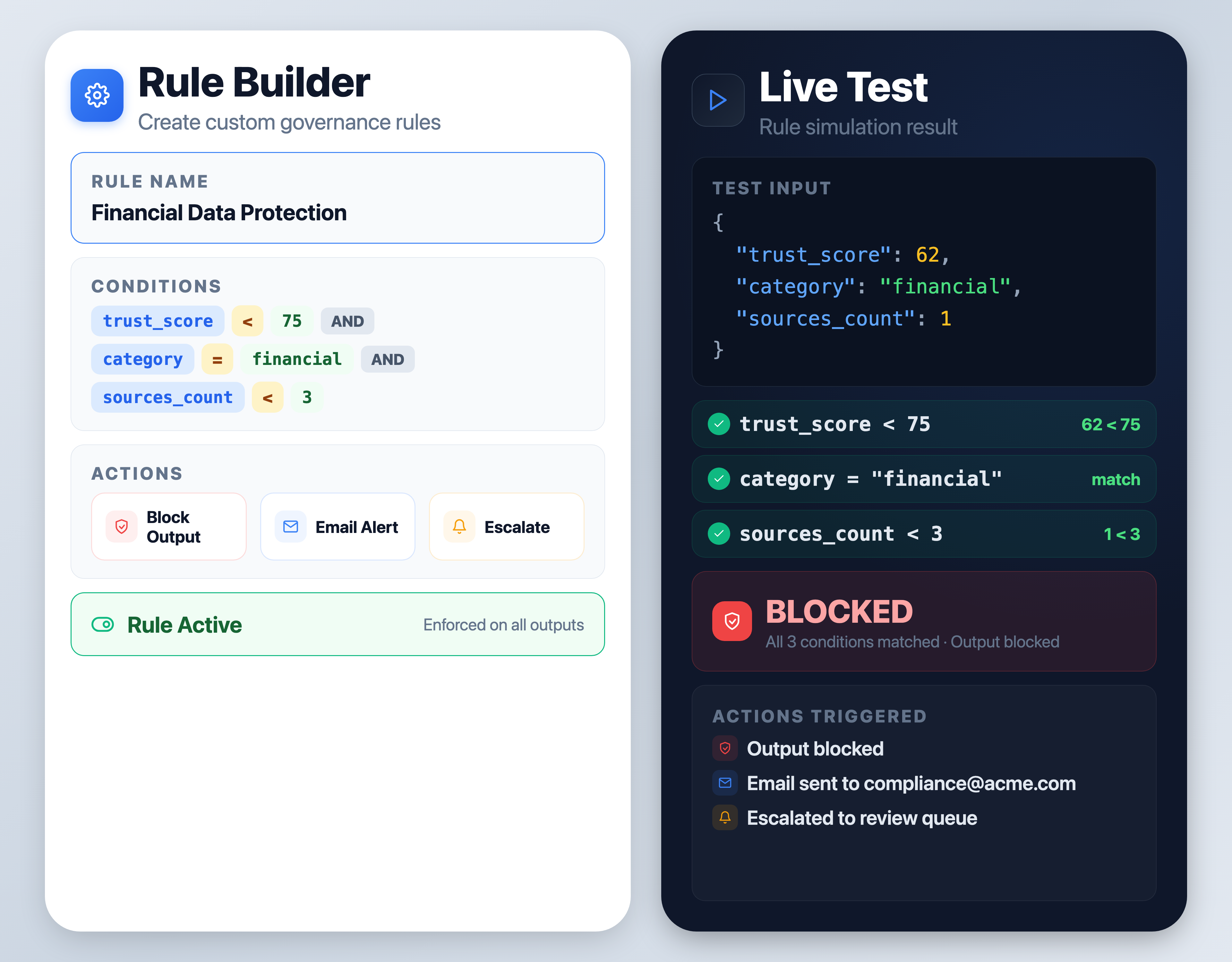Image resolution: width=1232 pixels, height=962 pixels.
Task: Click the Rule Builder title
Action: [254, 82]
